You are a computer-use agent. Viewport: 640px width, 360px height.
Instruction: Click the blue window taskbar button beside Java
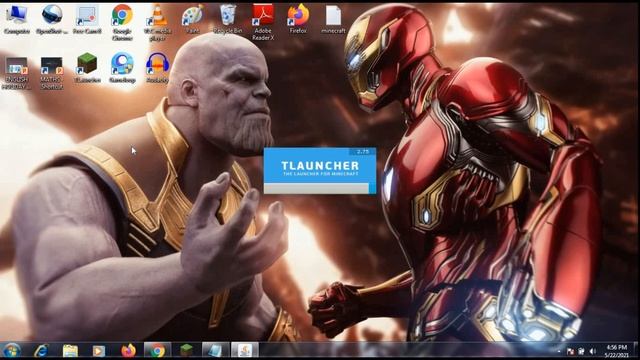point(215,350)
